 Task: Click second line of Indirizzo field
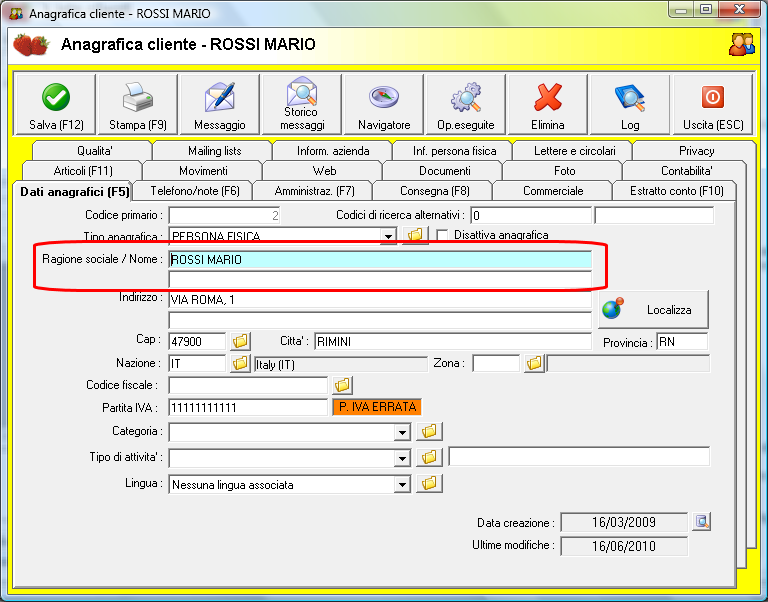(380, 319)
